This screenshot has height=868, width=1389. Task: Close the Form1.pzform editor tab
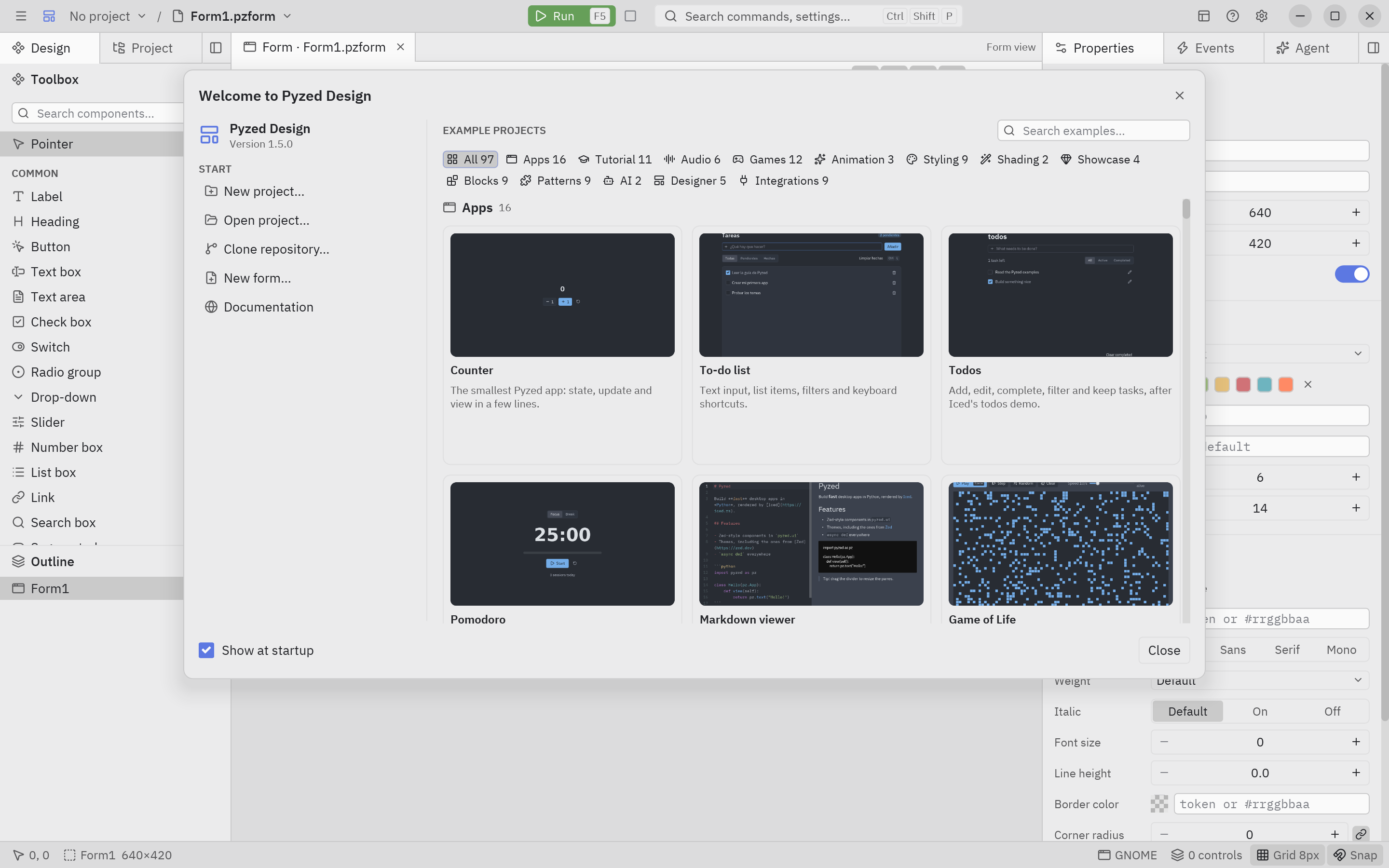click(401, 47)
